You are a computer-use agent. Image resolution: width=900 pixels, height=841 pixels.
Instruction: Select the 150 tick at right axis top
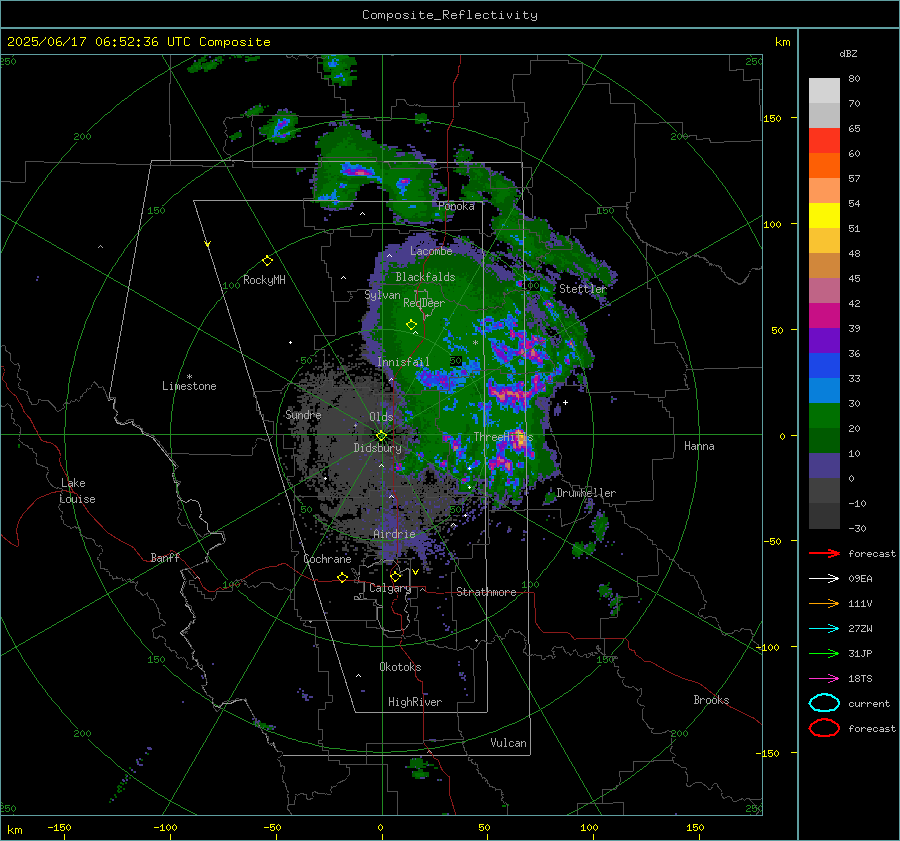772,118
